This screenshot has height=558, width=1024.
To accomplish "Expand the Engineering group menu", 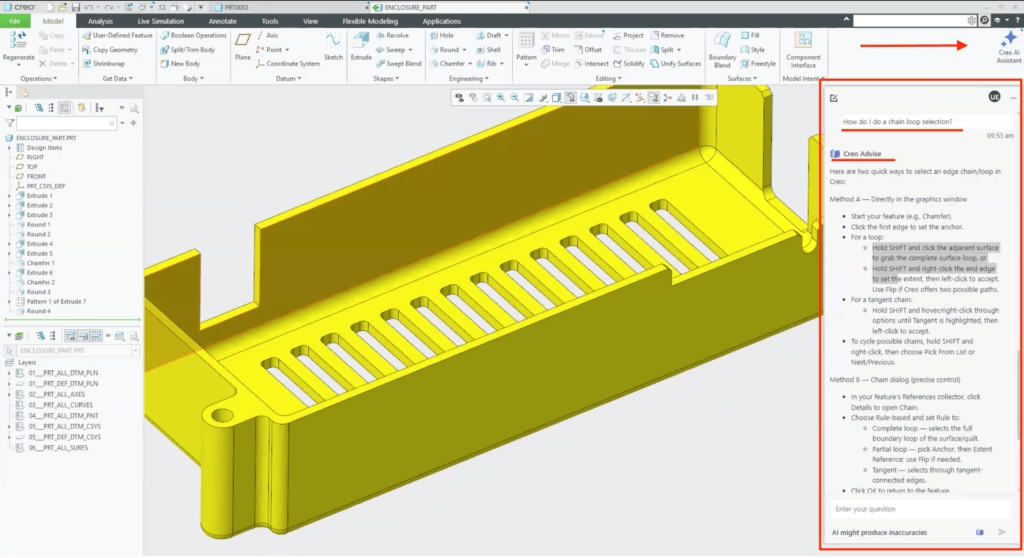I will tap(469, 78).
